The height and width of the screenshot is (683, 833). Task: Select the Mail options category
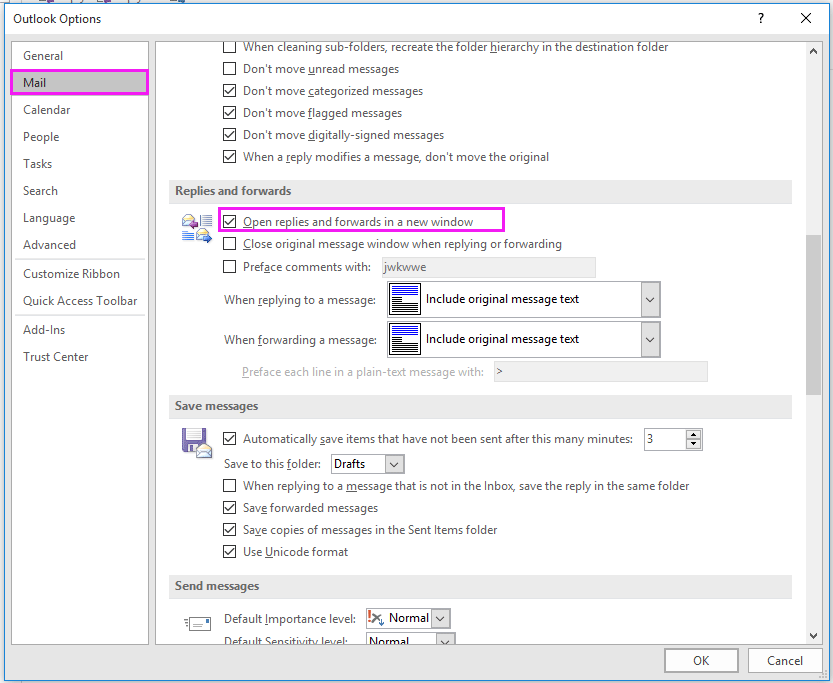coord(80,83)
